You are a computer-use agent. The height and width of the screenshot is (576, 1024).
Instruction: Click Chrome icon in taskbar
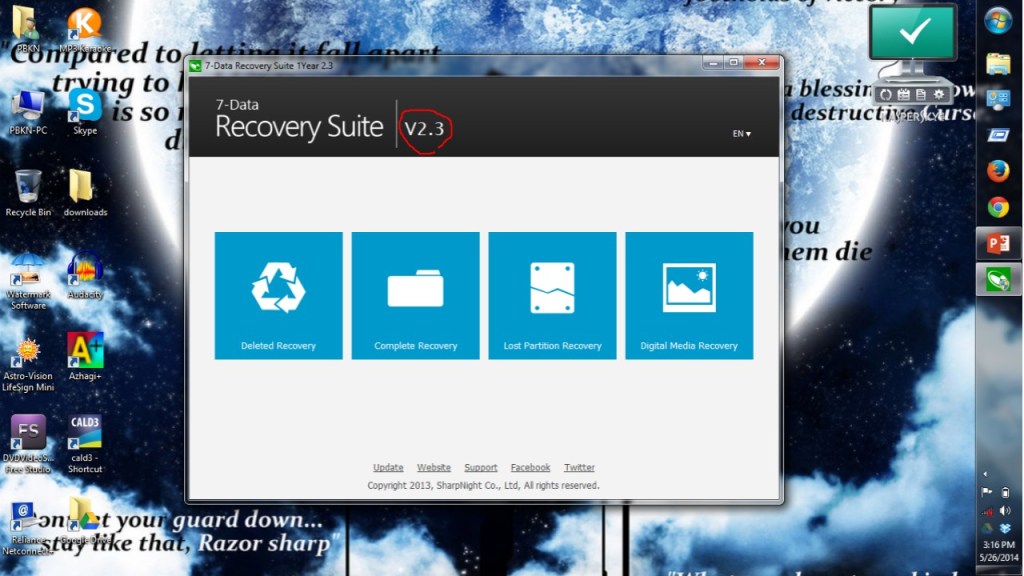point(998,207)
